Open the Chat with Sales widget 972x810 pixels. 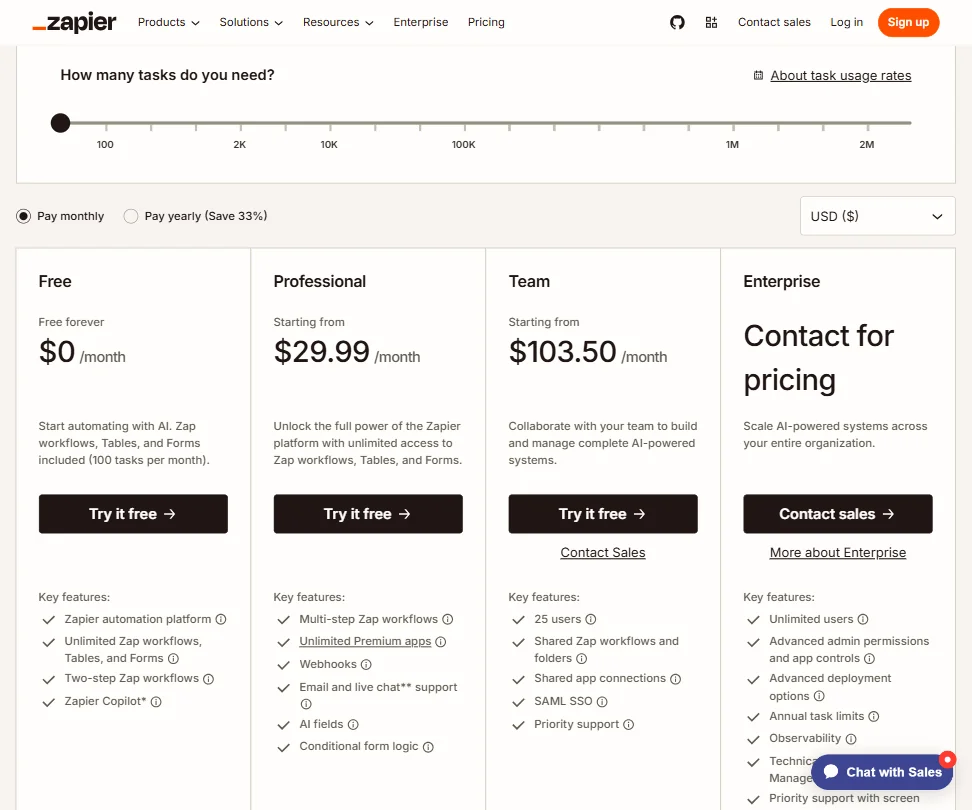click(882, 772)
